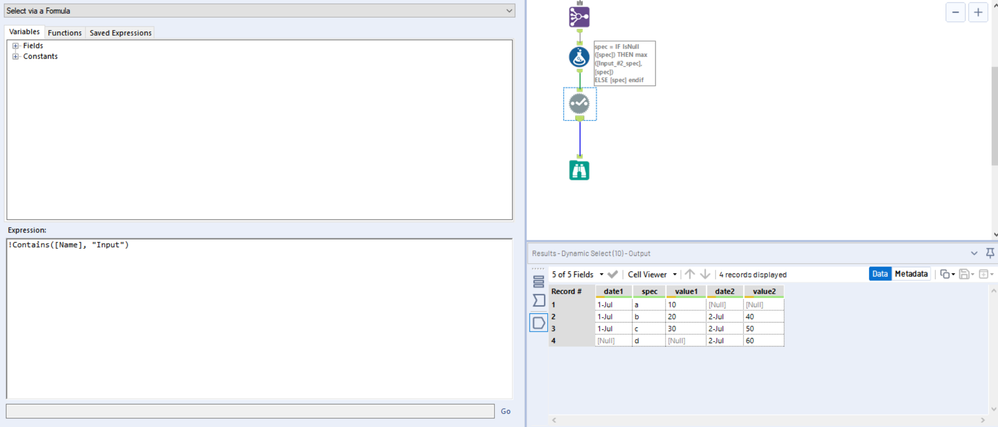998x427 pixels.
Task: Click the Formula tool annotation box
Action: coord(624,63)
